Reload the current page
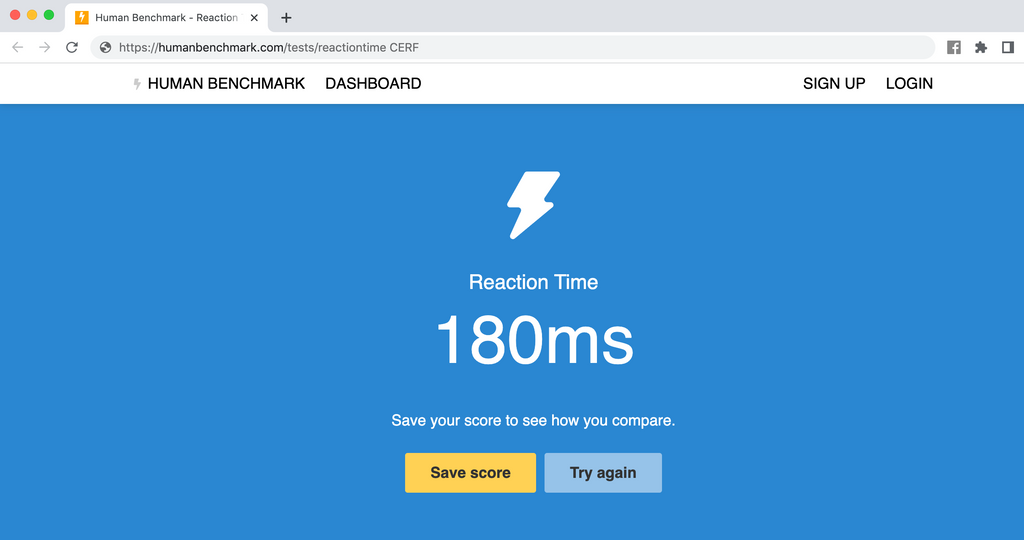The height and width of the screenshot is (540, 1024). (72, 47)
